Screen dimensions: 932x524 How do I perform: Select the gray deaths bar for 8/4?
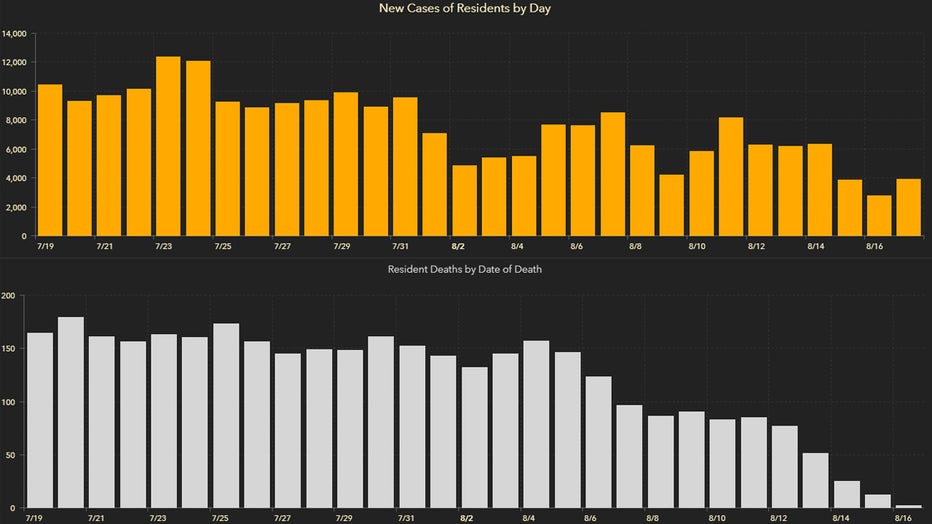[536, 424]
